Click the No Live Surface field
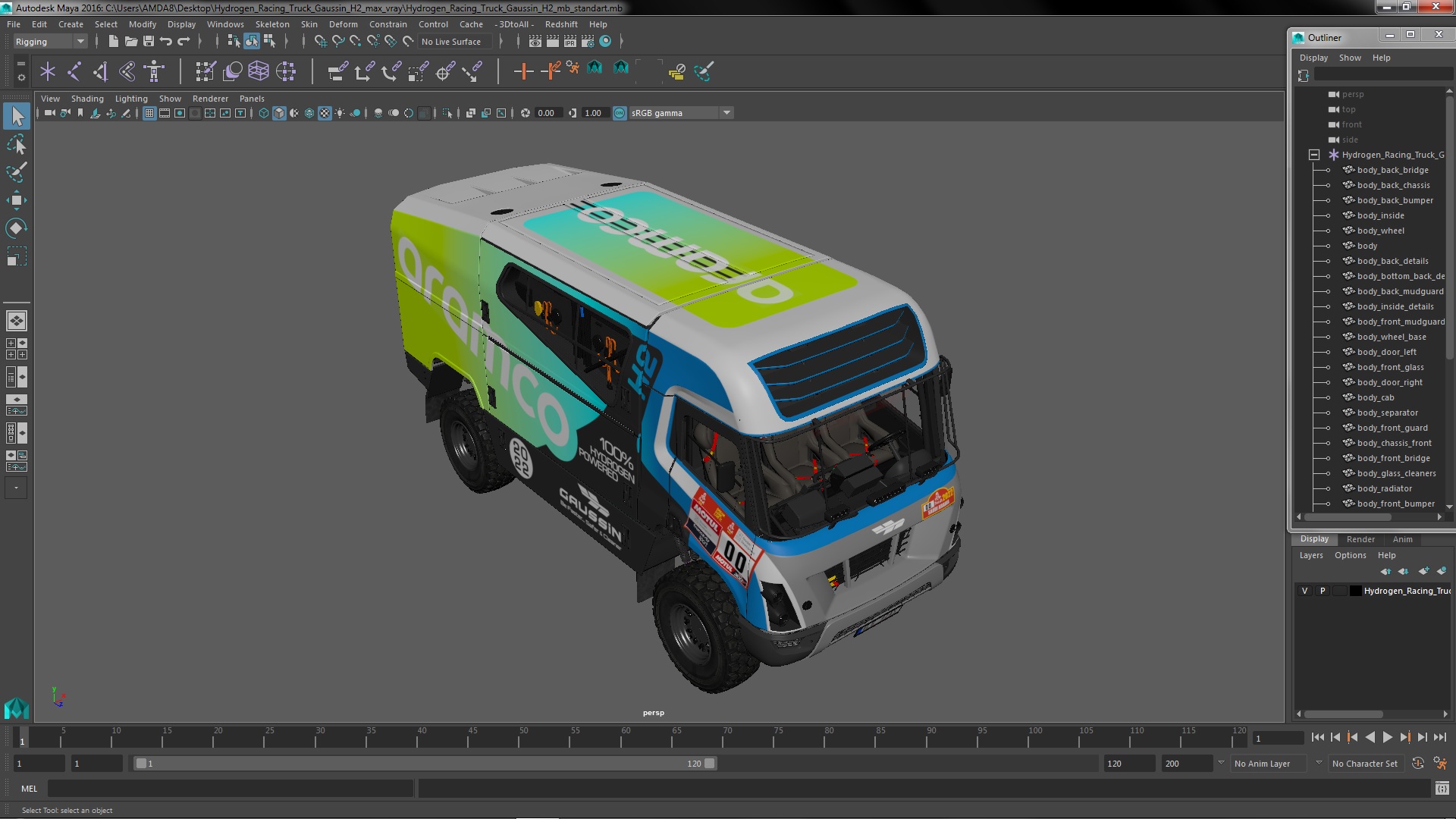Screen dimensions: 1456x819 pos(452,42)
